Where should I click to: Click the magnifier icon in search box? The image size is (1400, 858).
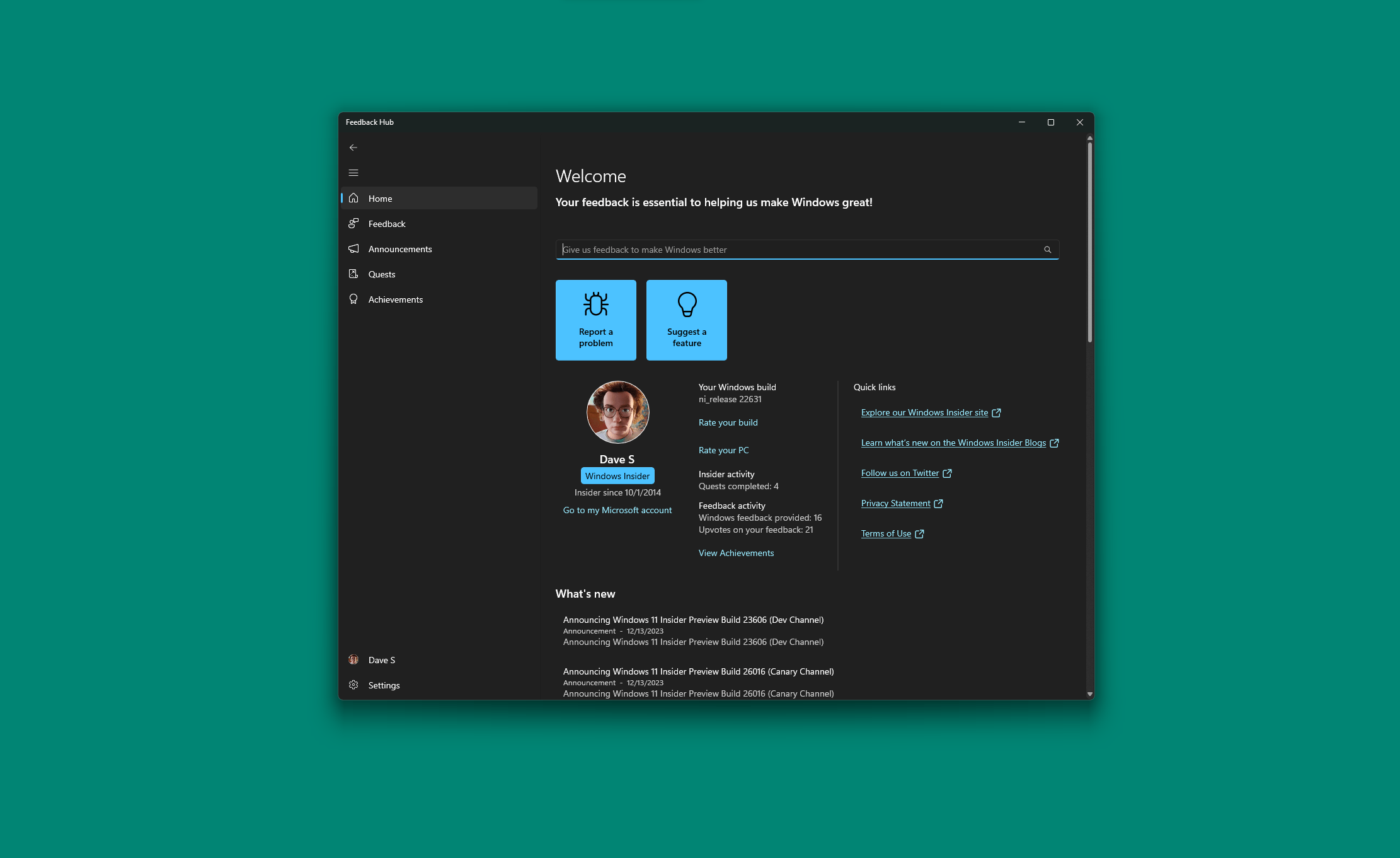coord(1047,250)
